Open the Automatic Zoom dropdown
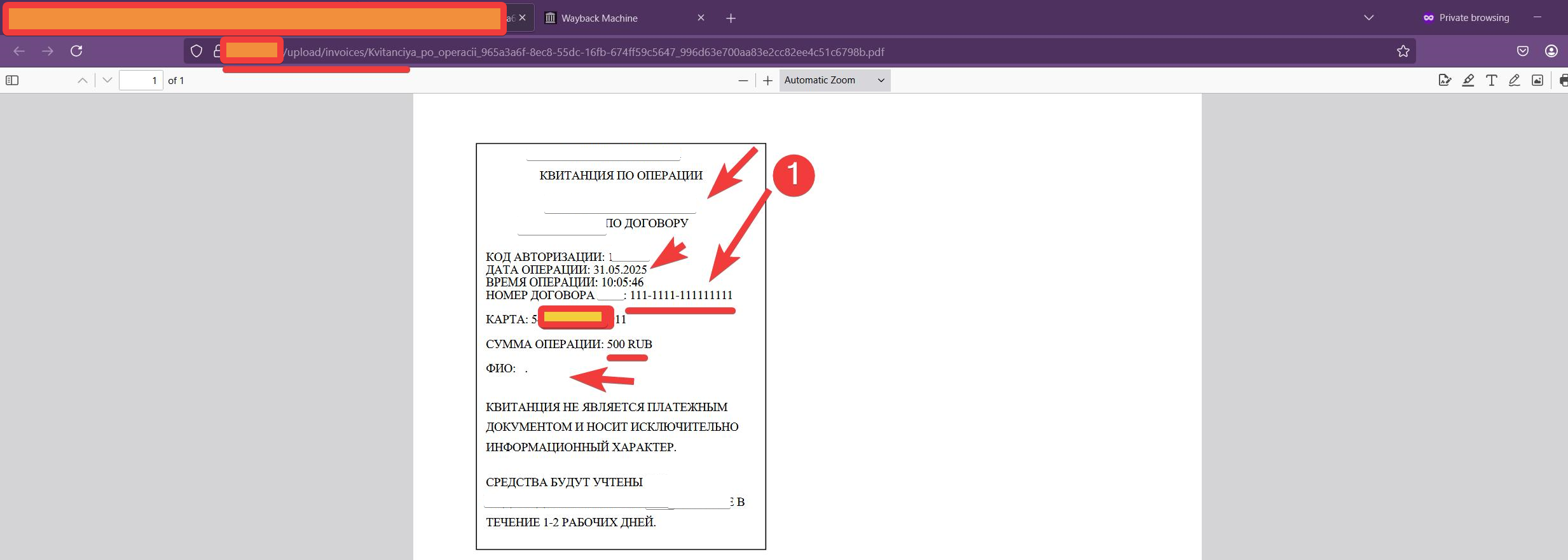 (x=834, y=80)
